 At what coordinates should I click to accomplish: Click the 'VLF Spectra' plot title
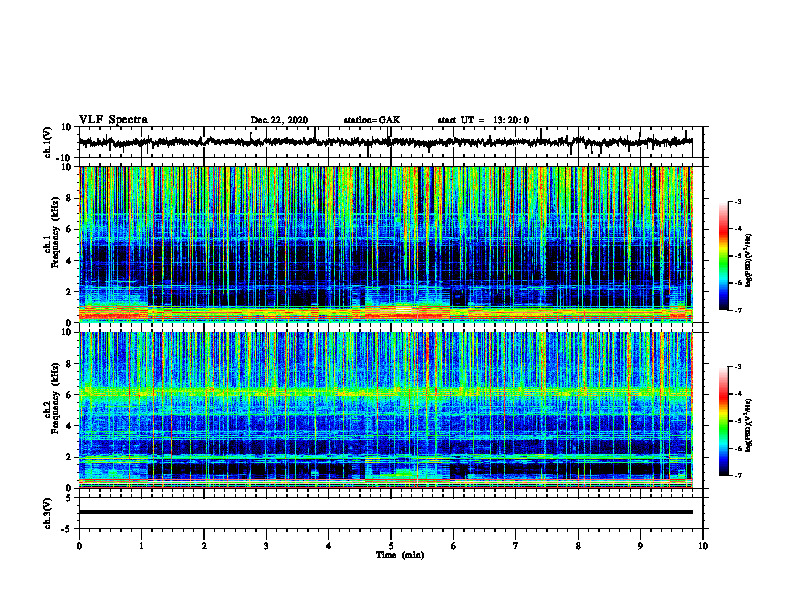click(113, 120)
